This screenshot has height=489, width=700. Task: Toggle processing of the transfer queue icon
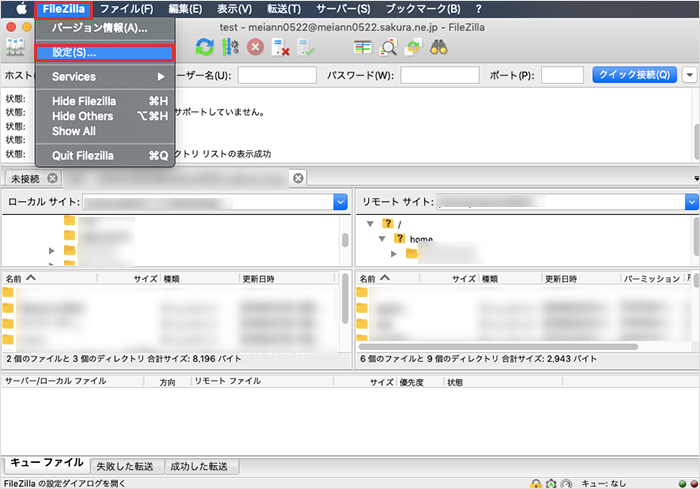[231, 47]
